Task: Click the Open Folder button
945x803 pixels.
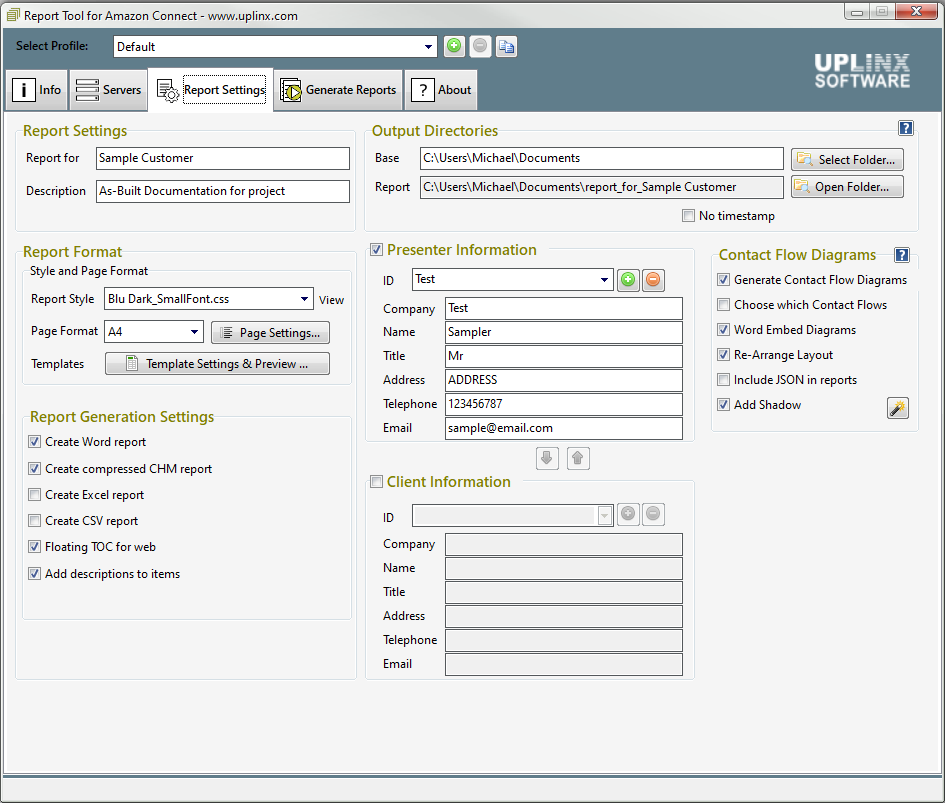Action: 847,187
